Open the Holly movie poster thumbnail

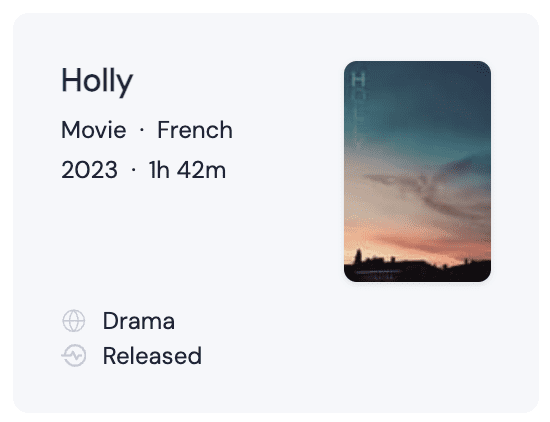click(417, 172)
